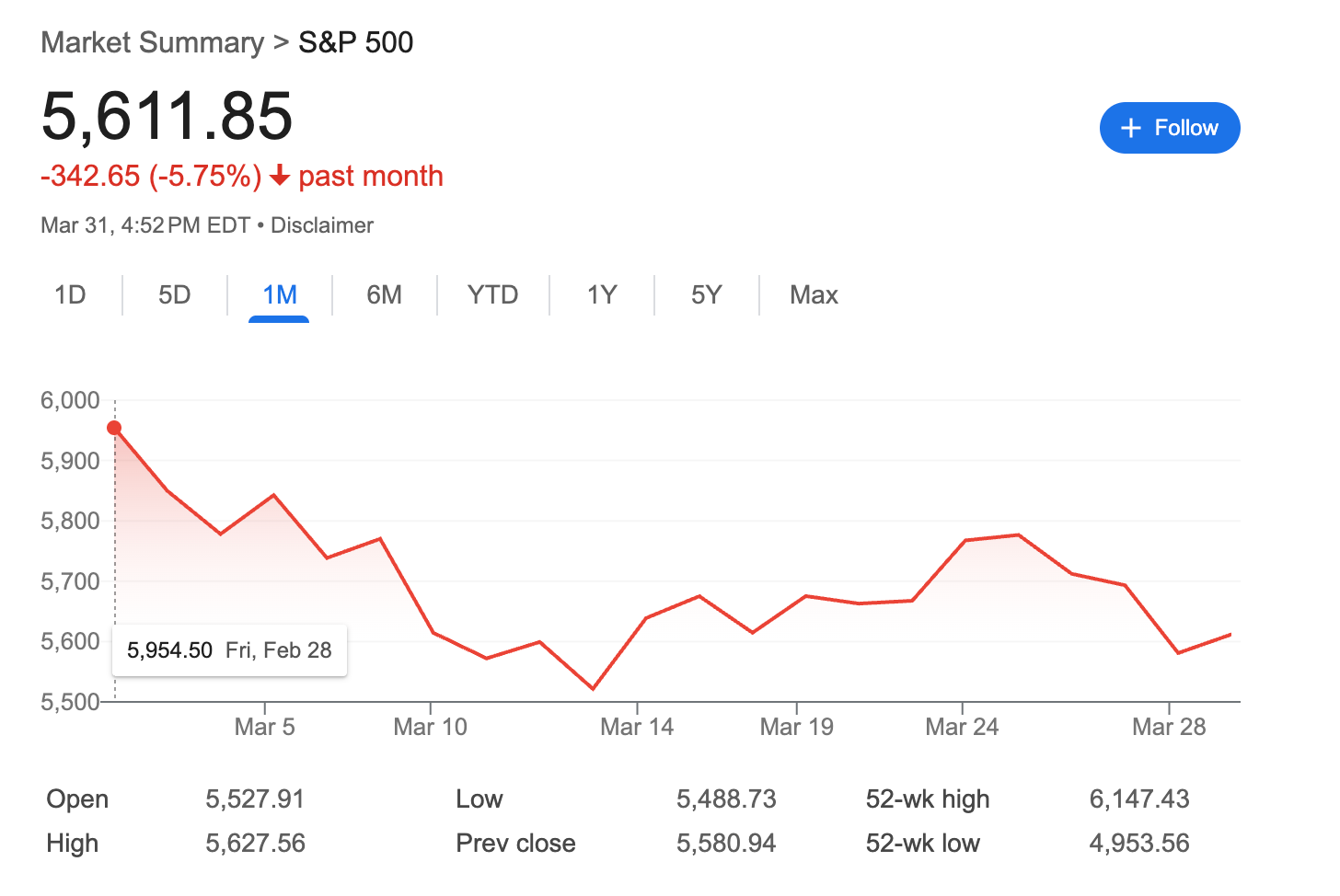Image resolution: width=1340 pixels, height=896 pixels.
Task: Click the 6,000 y-axis label
Action: click(x=70, y=400)
